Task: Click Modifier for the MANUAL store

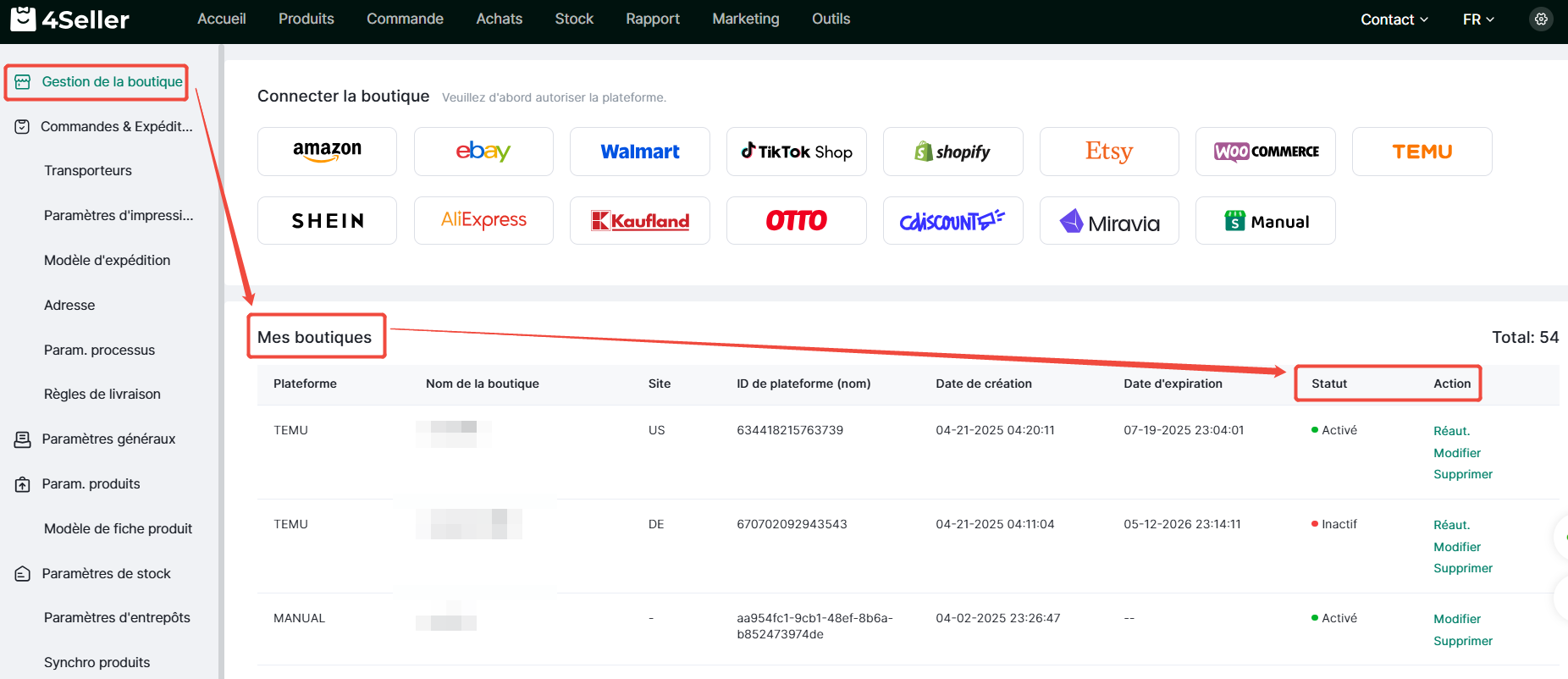Action: click(1456, 619)
